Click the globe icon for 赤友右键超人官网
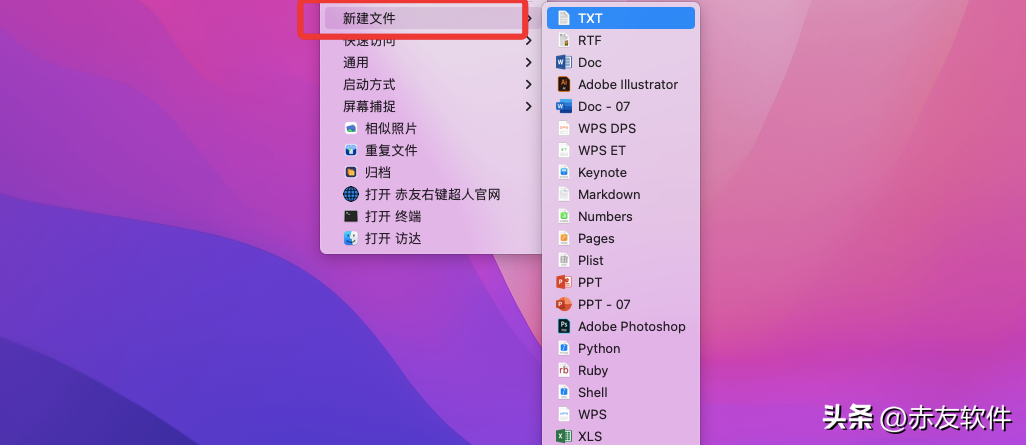The width and height of the screenshot is (1026, 445). click(351, 194)
